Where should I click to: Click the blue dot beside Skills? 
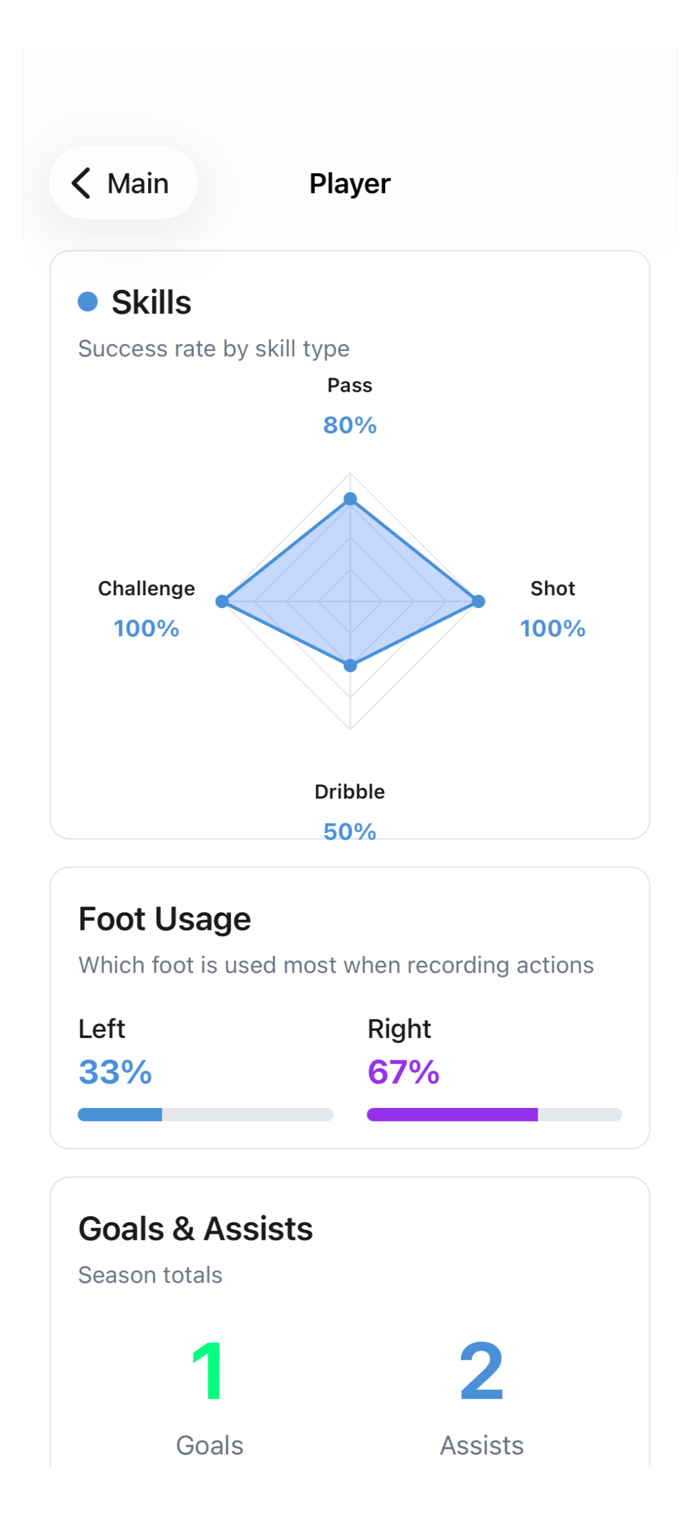(88, 301)
